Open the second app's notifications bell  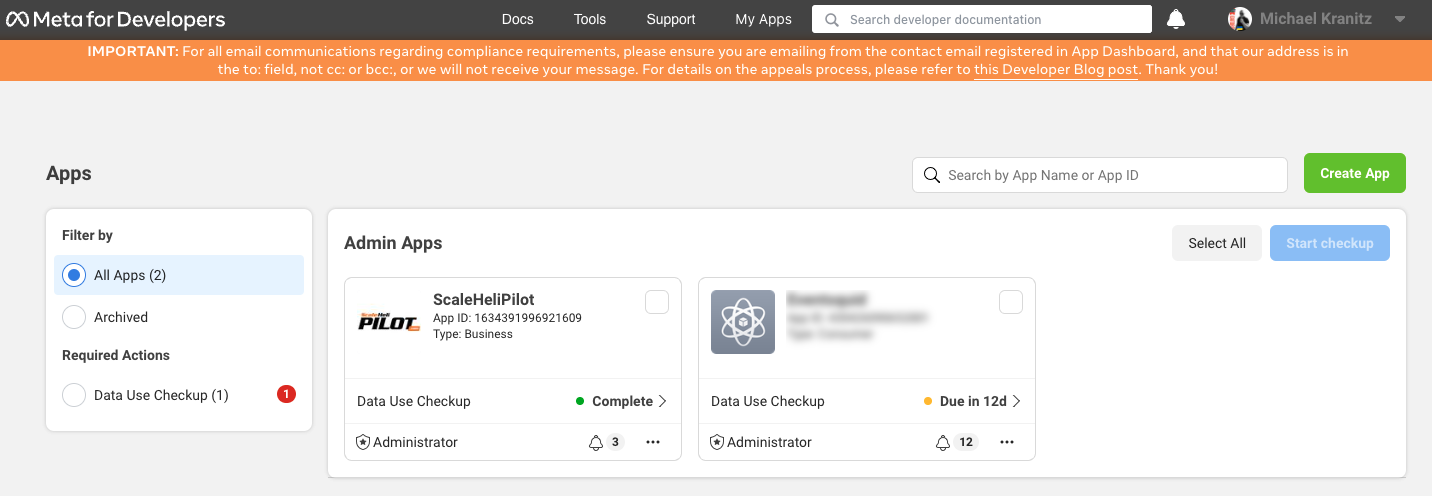942,442
